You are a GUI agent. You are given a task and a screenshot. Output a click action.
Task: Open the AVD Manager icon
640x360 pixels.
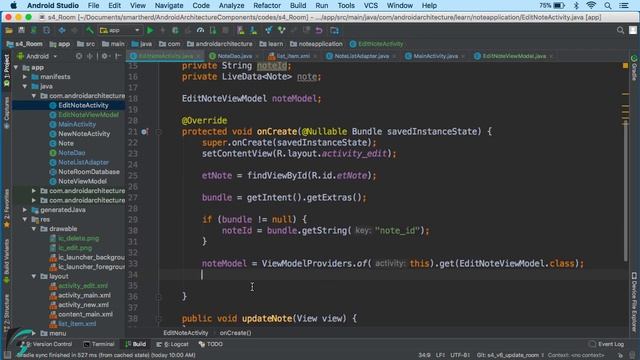(x=241, y=31)
